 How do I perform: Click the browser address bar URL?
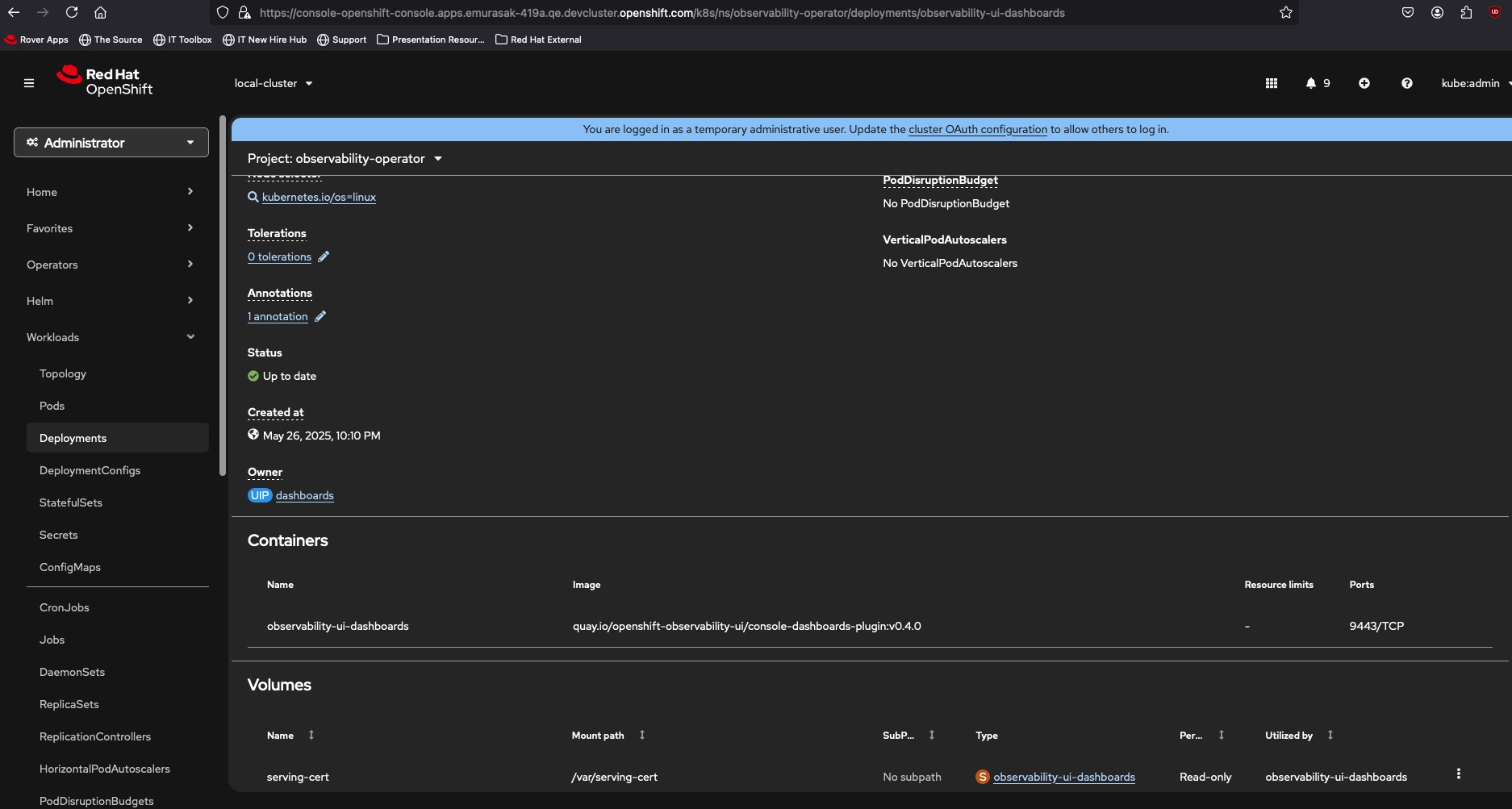[662, 13]
